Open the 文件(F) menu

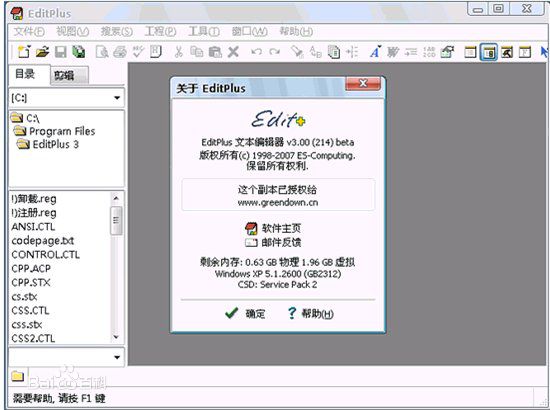point(29,32)
